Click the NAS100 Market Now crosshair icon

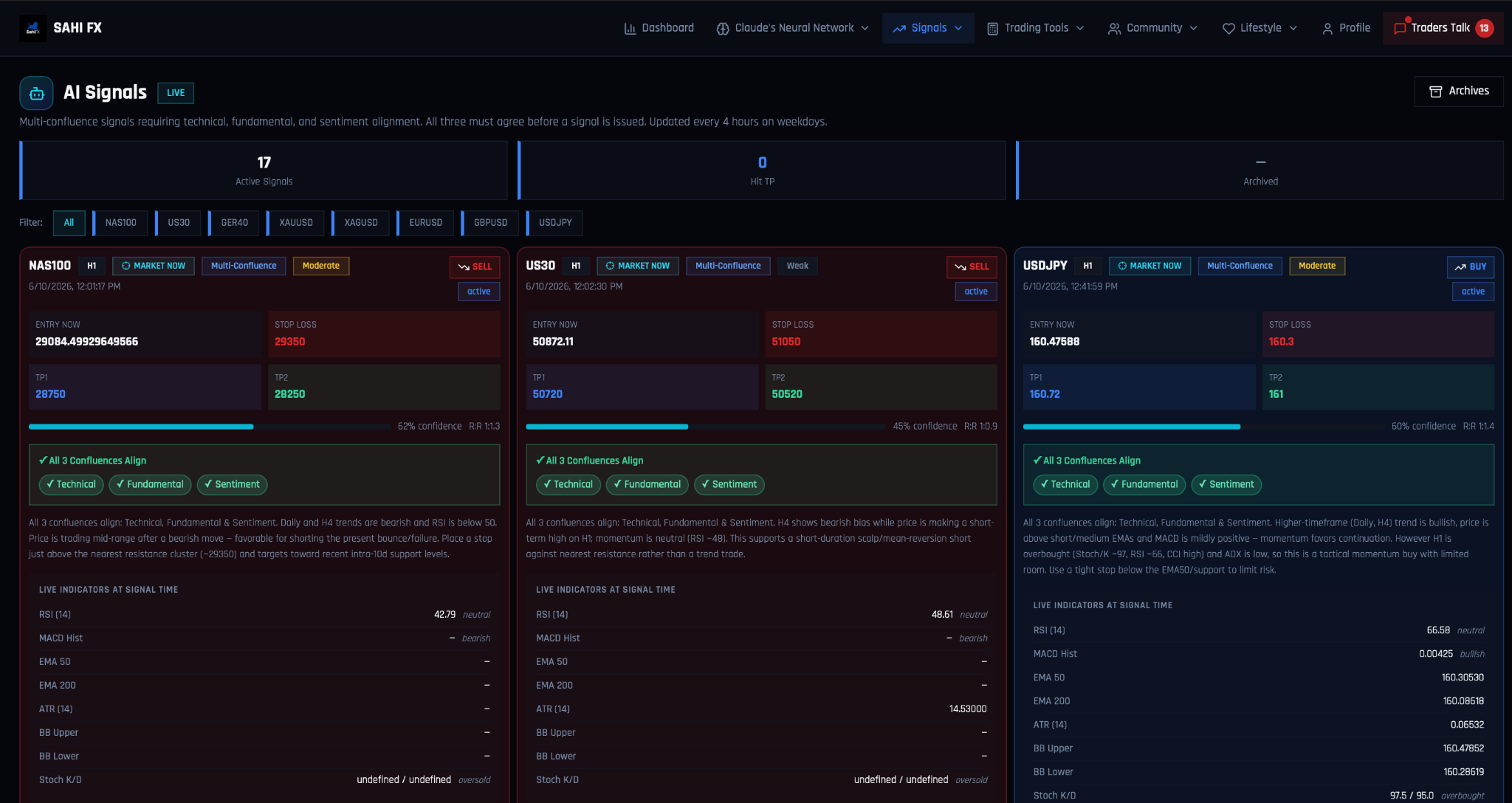[126, 266]
